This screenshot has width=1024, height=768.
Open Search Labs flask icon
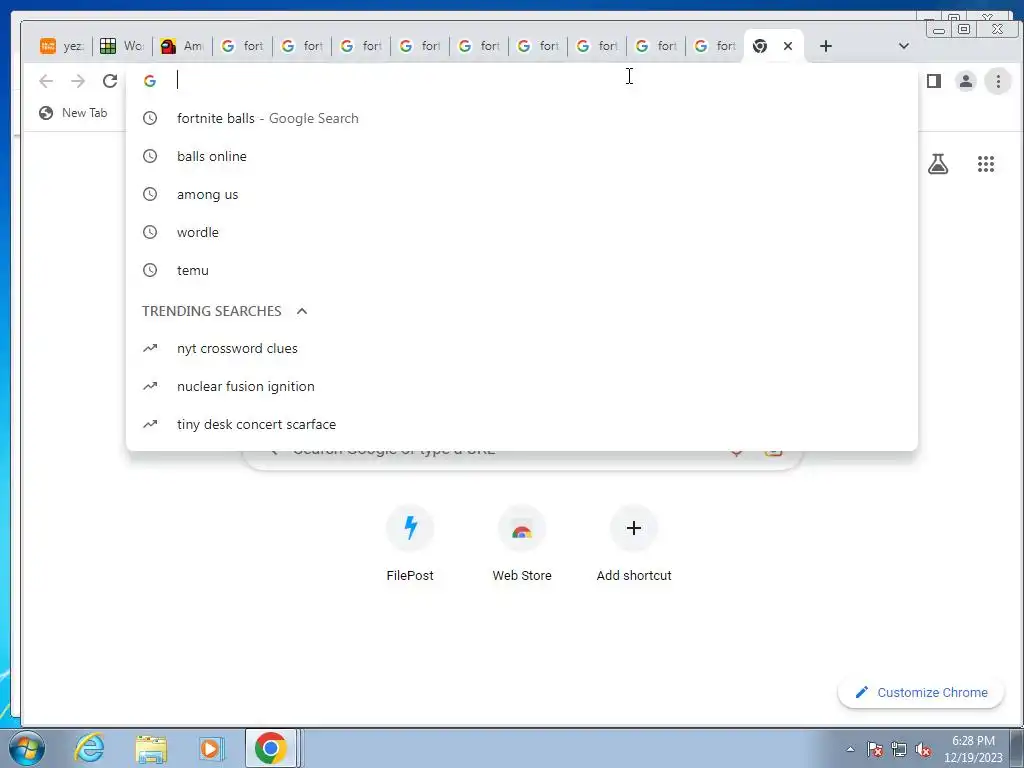pyautogui.click(x=938, y=164)
